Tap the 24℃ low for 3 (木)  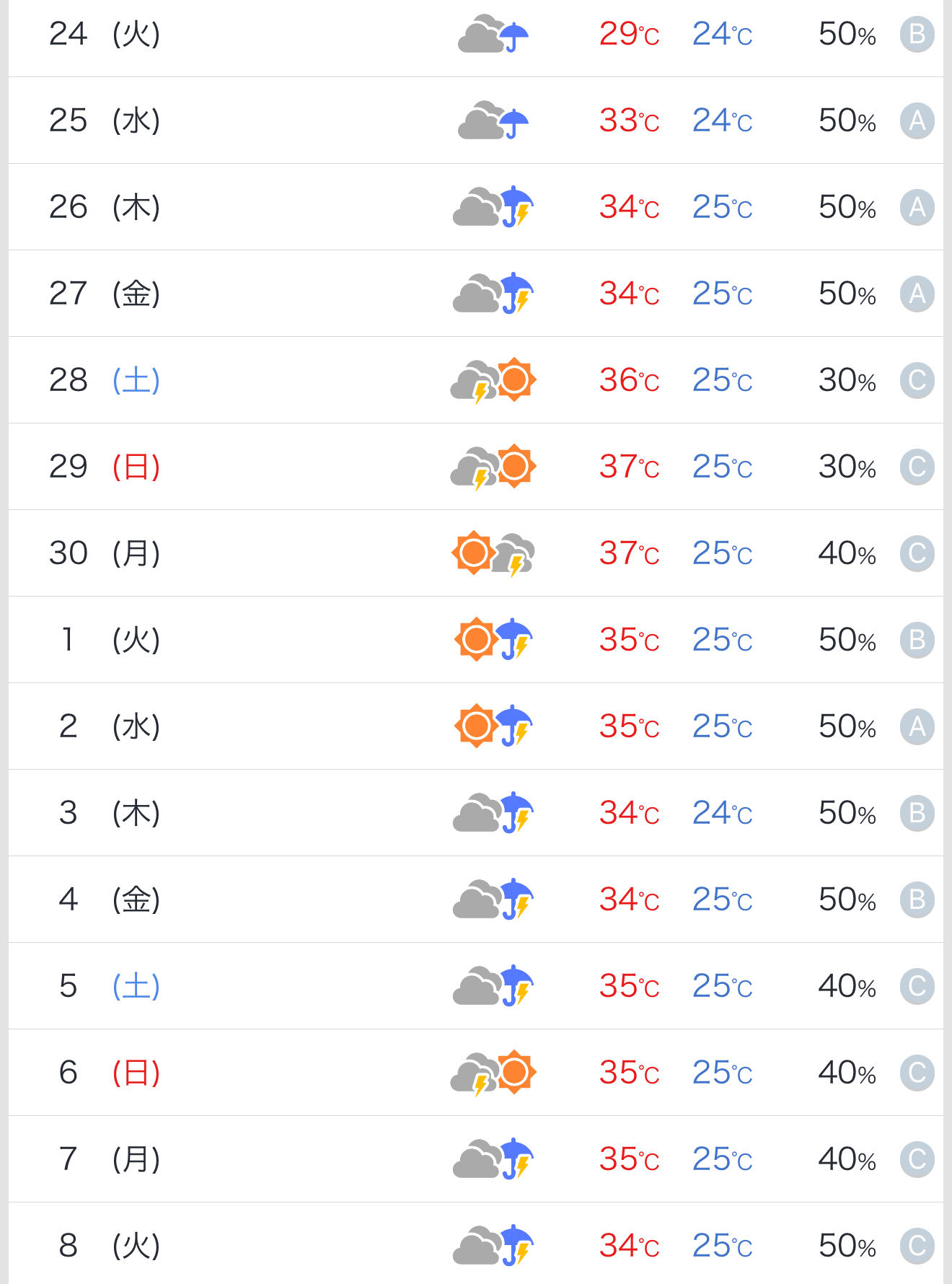[x=722, y=813]
